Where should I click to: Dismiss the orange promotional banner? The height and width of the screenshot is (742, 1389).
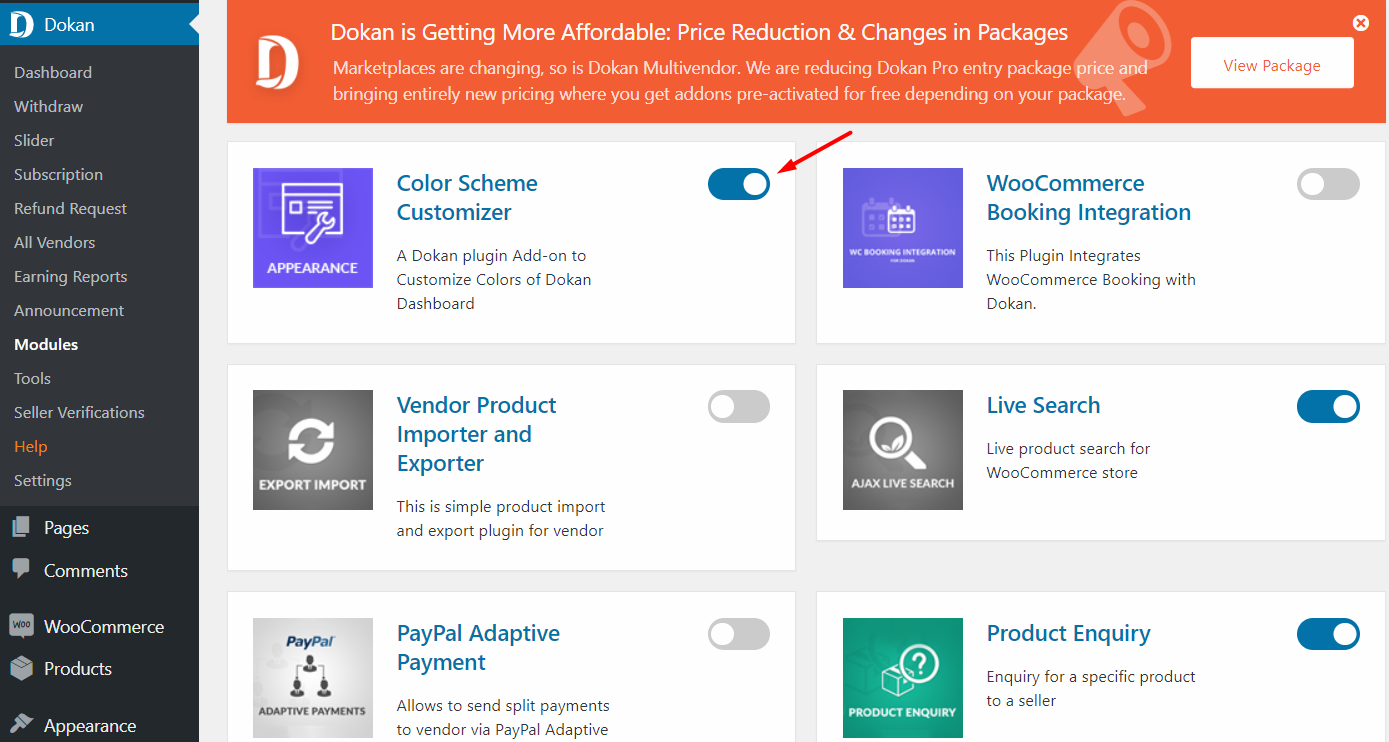(1360, 23)
